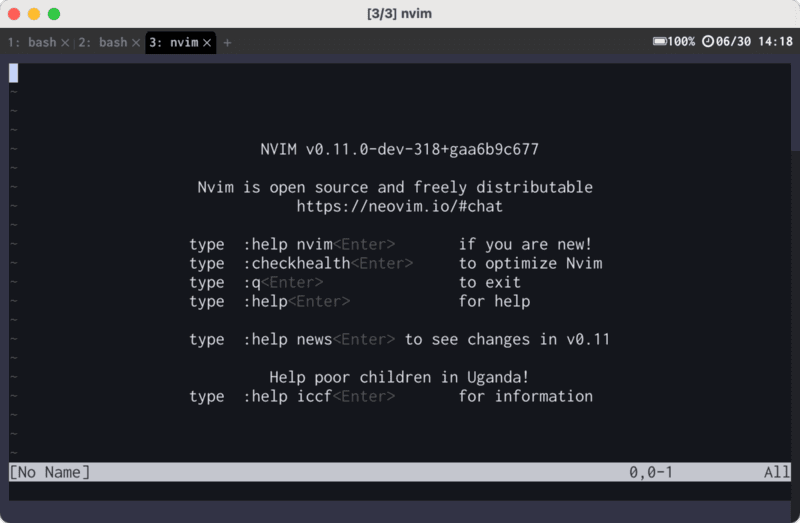Close the 1: bash tab
Viewport: 800px width, 523px height.
tap(65, 43)
